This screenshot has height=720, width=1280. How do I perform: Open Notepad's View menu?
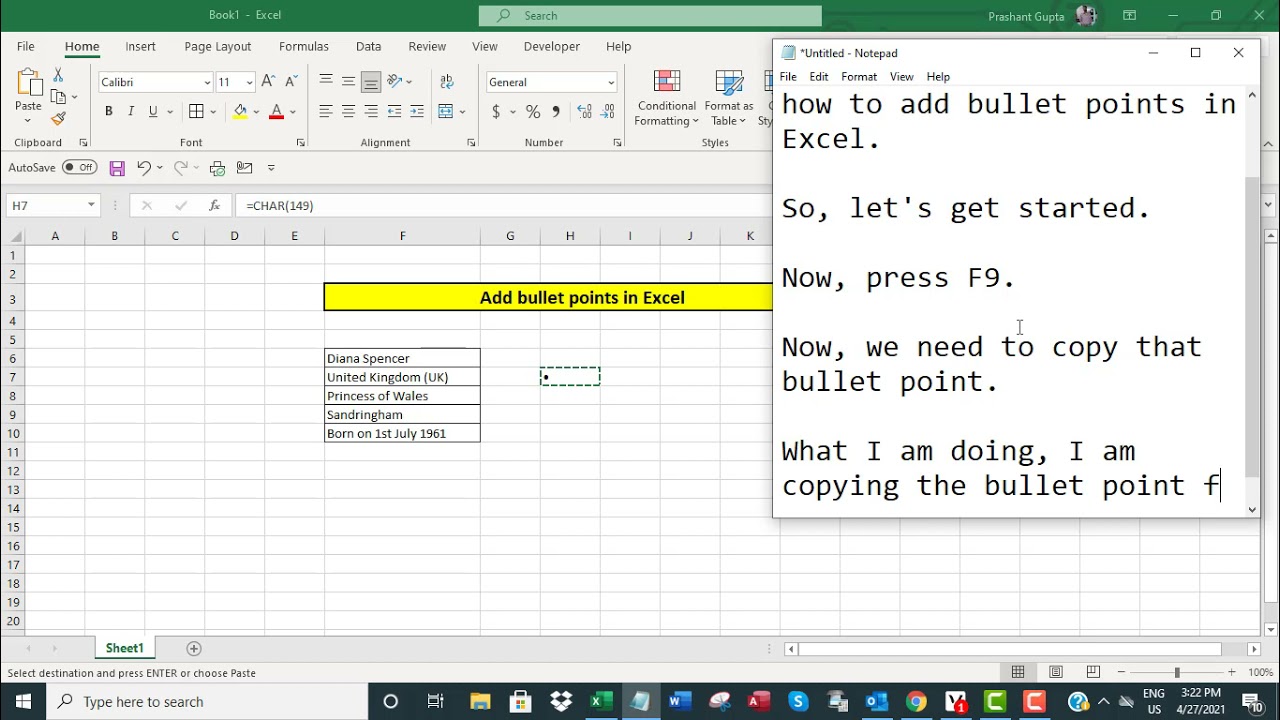click(902, 76)
